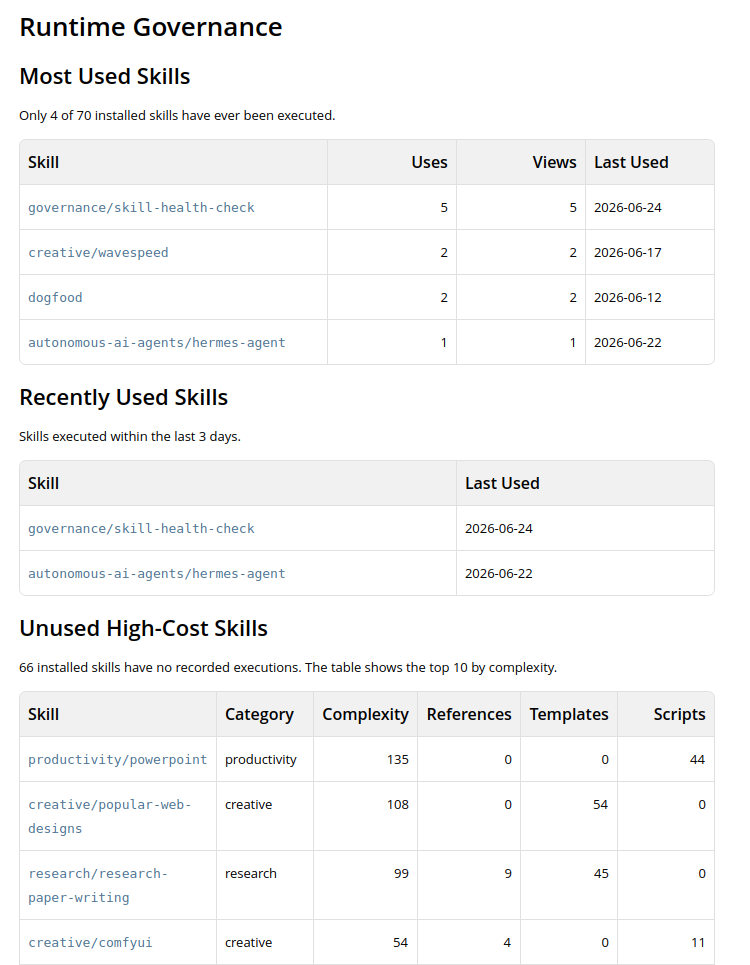Click governance/skill-health-check in Recently Used Skills table
The width and height of the screenshot is (750, 965).
coord(141,529)
